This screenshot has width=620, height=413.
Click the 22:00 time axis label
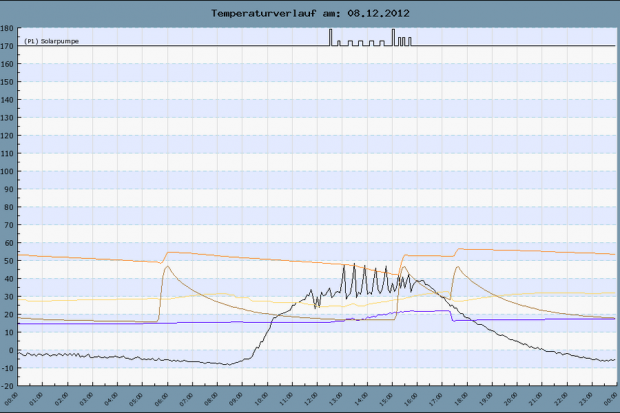(560, 399)
